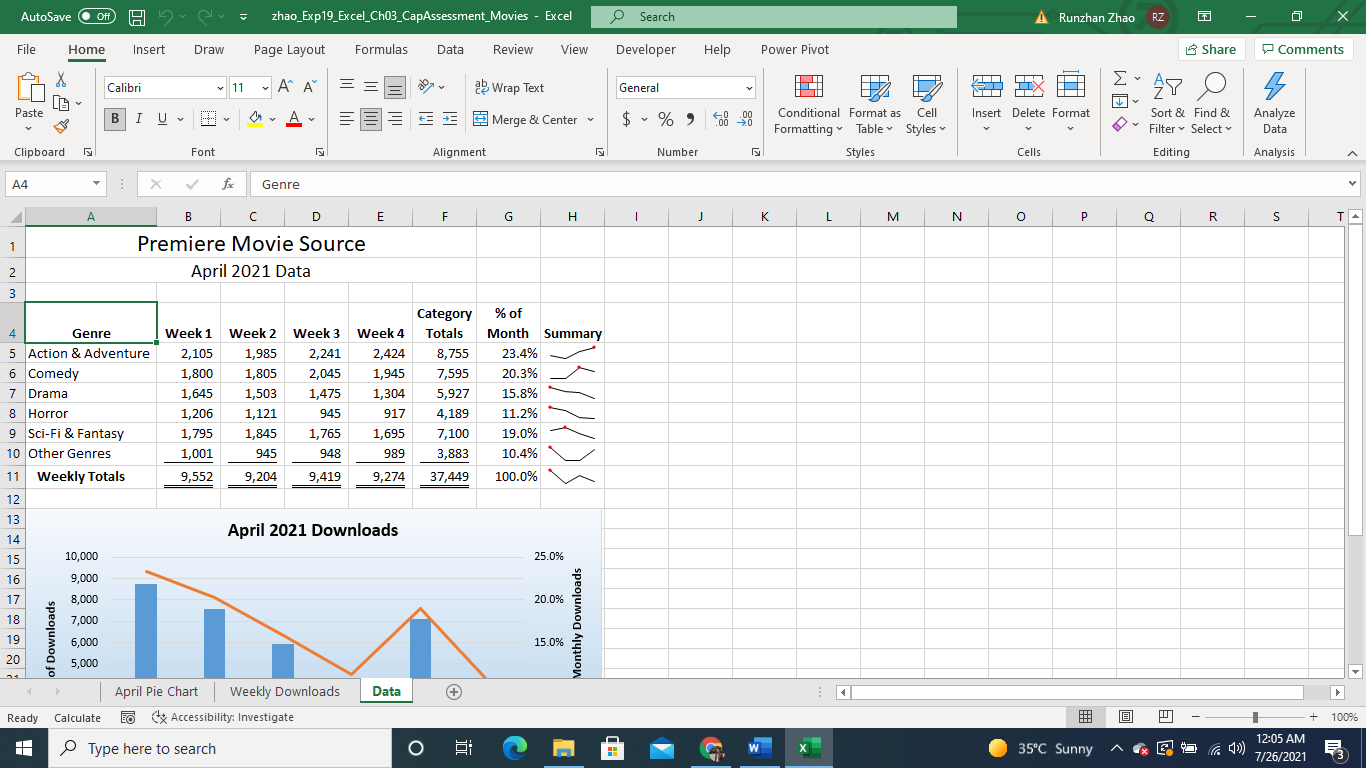Screen dimensions: 1366x768
Task: Click Increase Decimal icon
Action: coord(720,119)
